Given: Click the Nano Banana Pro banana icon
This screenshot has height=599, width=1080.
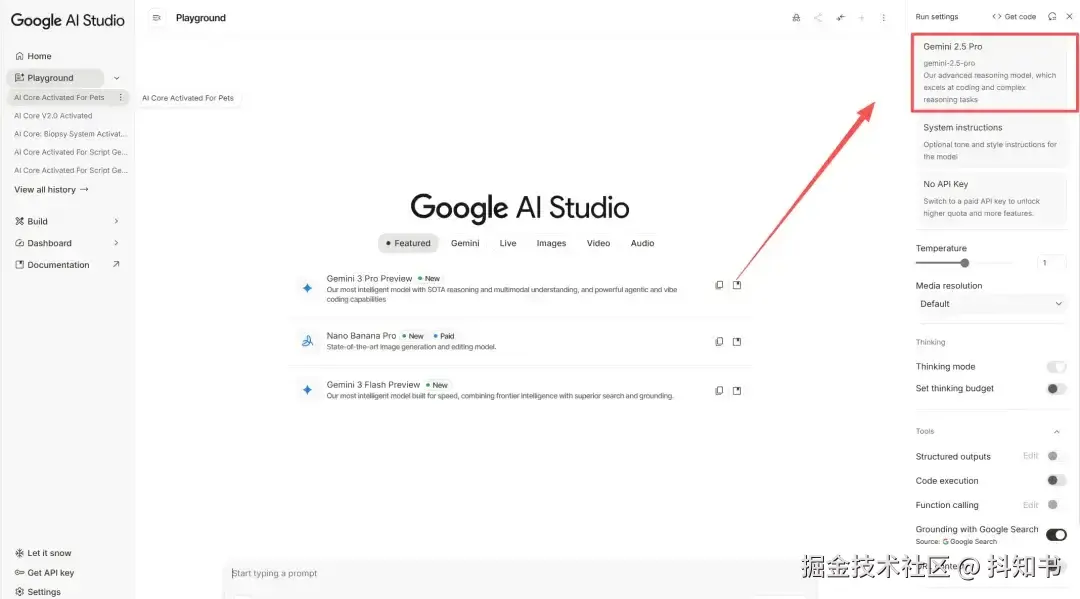Looking at the screenshot, I should (x=307, y=341).
